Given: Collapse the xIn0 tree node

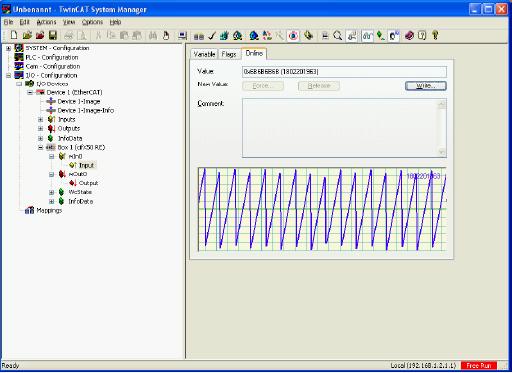Looking at the screenshot, I should tap(52, 156).
